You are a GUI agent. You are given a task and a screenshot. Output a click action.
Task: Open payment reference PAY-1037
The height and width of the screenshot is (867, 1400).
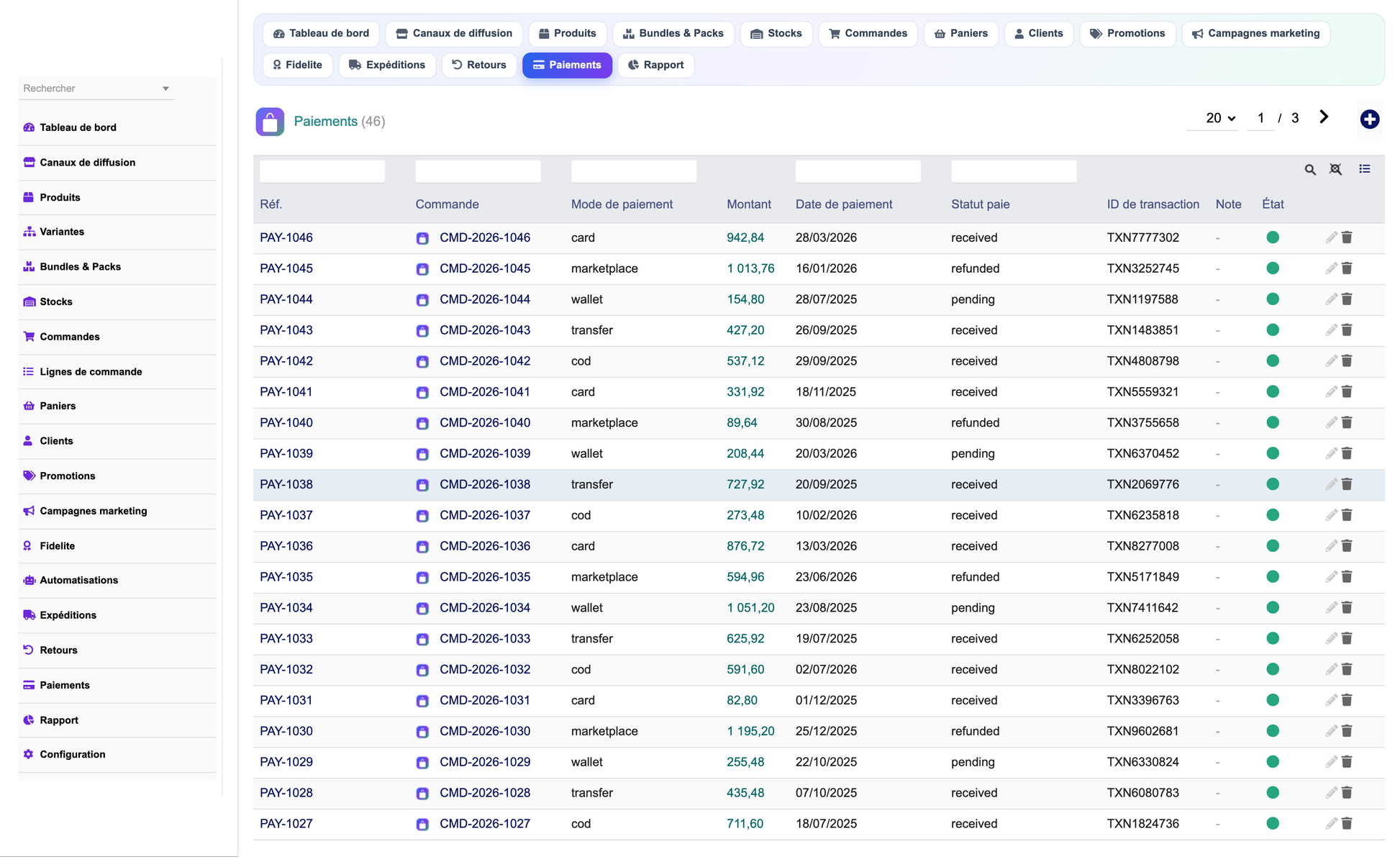286,515
